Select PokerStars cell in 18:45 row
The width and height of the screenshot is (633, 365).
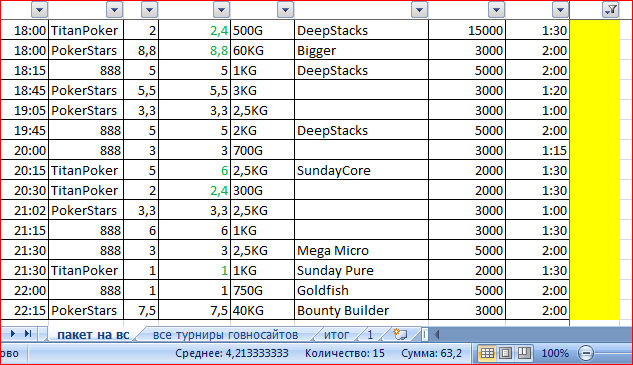(86, 90)
